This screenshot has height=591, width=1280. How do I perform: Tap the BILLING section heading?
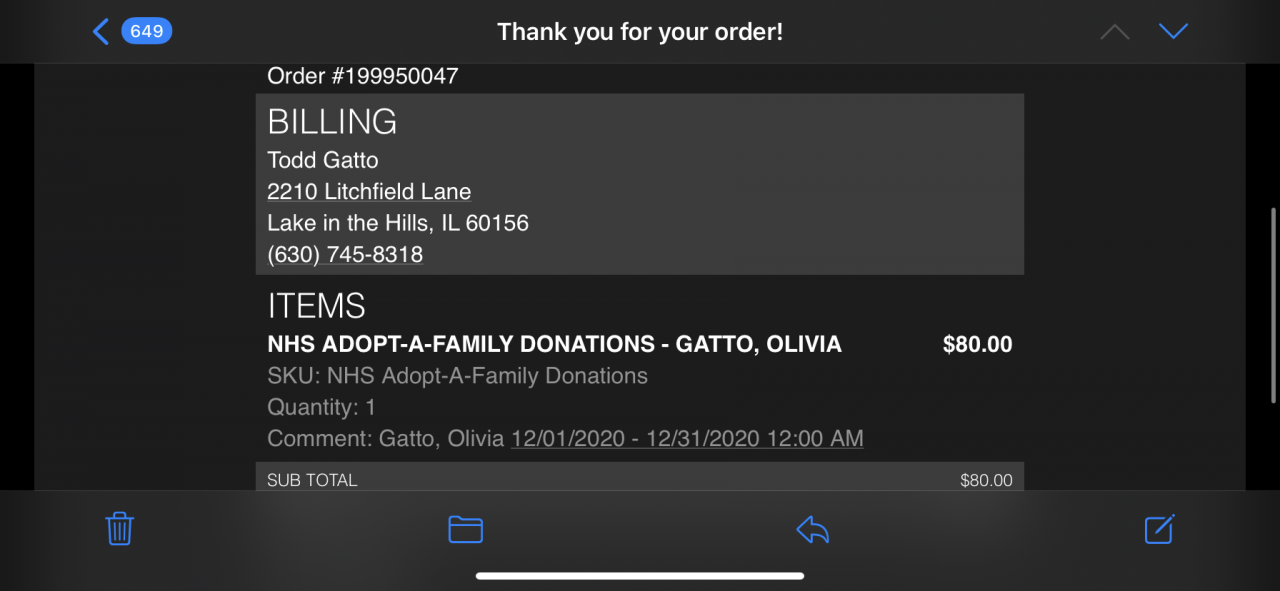pyautogui.click(x=332, y=122)
